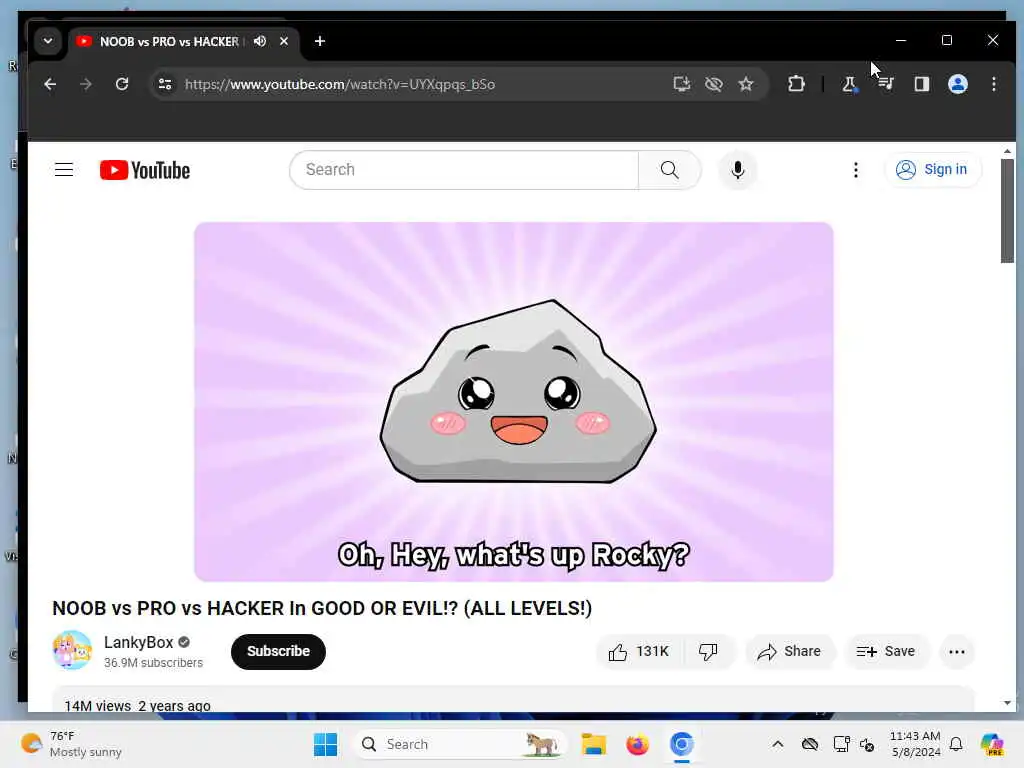Install app icon in address bar
Viewport: 1024px width, 768px height.
[x=682, y=84]
